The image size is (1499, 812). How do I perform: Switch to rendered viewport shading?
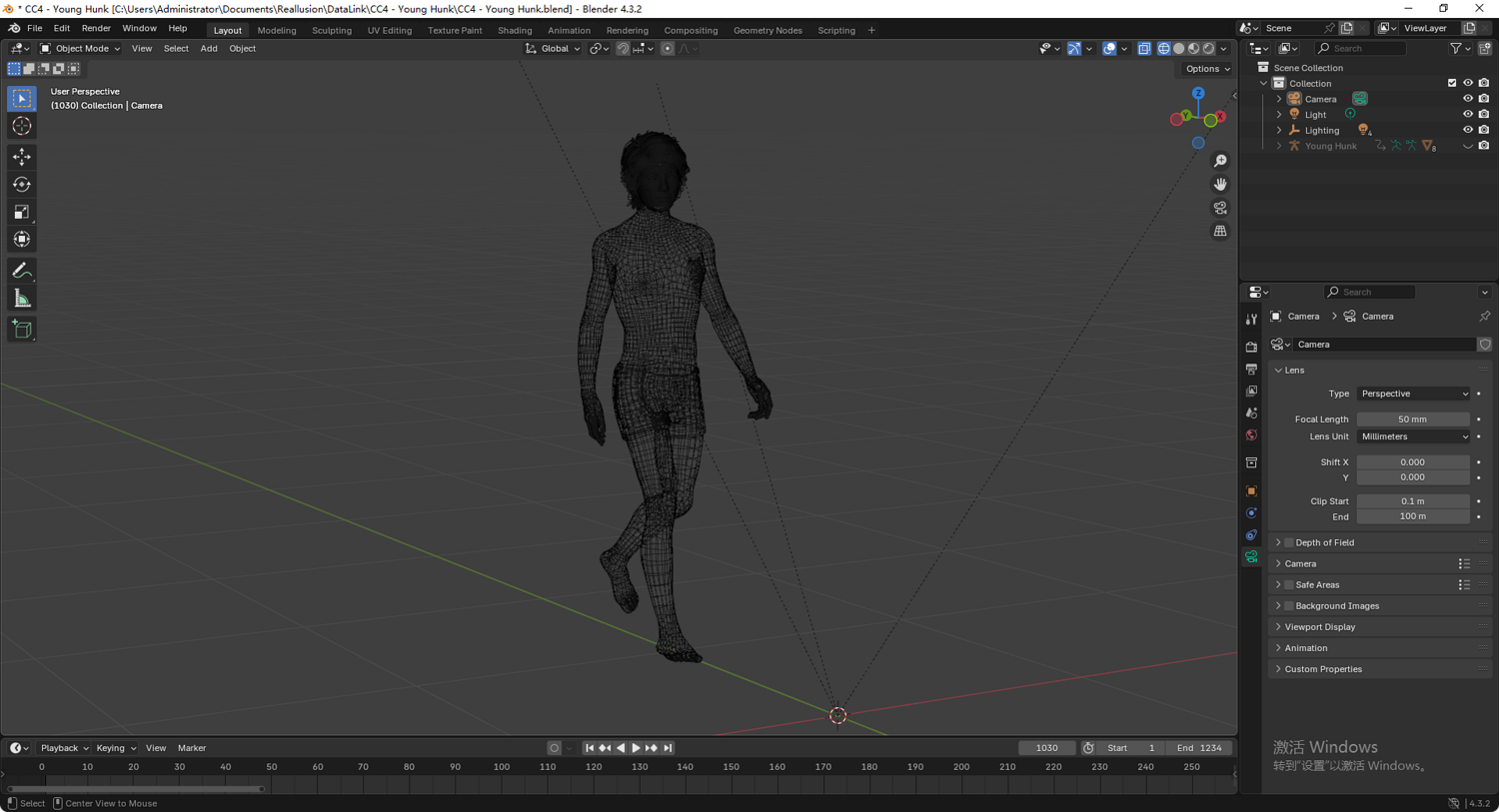coord(1209,48)
